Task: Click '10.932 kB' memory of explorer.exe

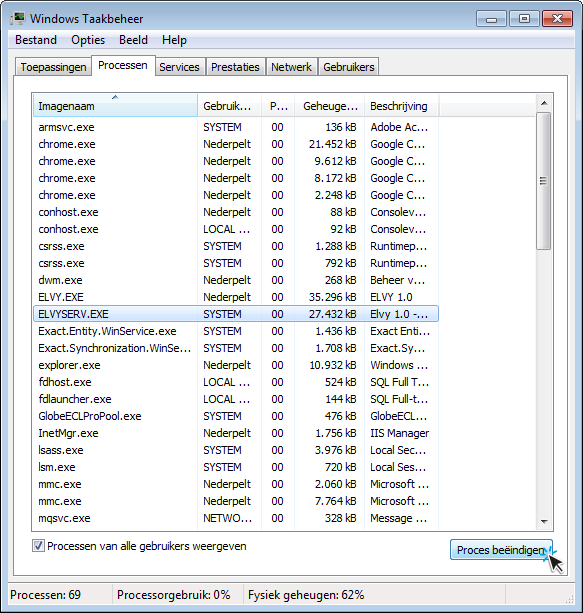Action: [x=333, y=365]
